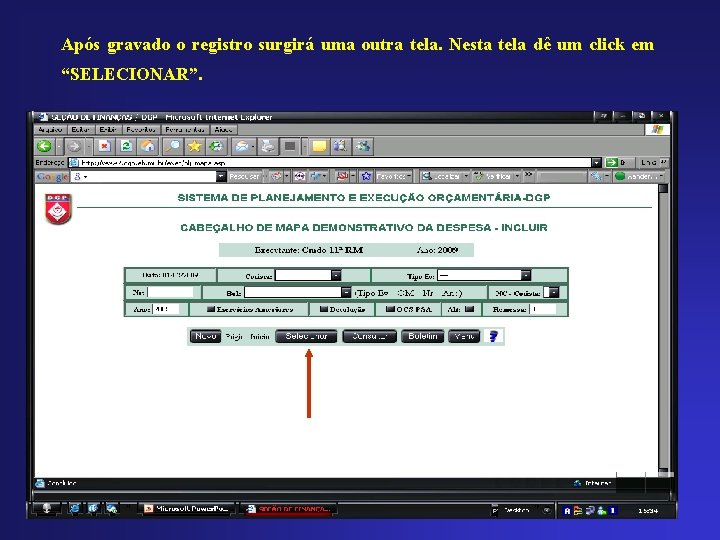The width and height of the screenshot is (720, 540).
Task: Click into the Ano input field
Action: [x=166, y=309]
